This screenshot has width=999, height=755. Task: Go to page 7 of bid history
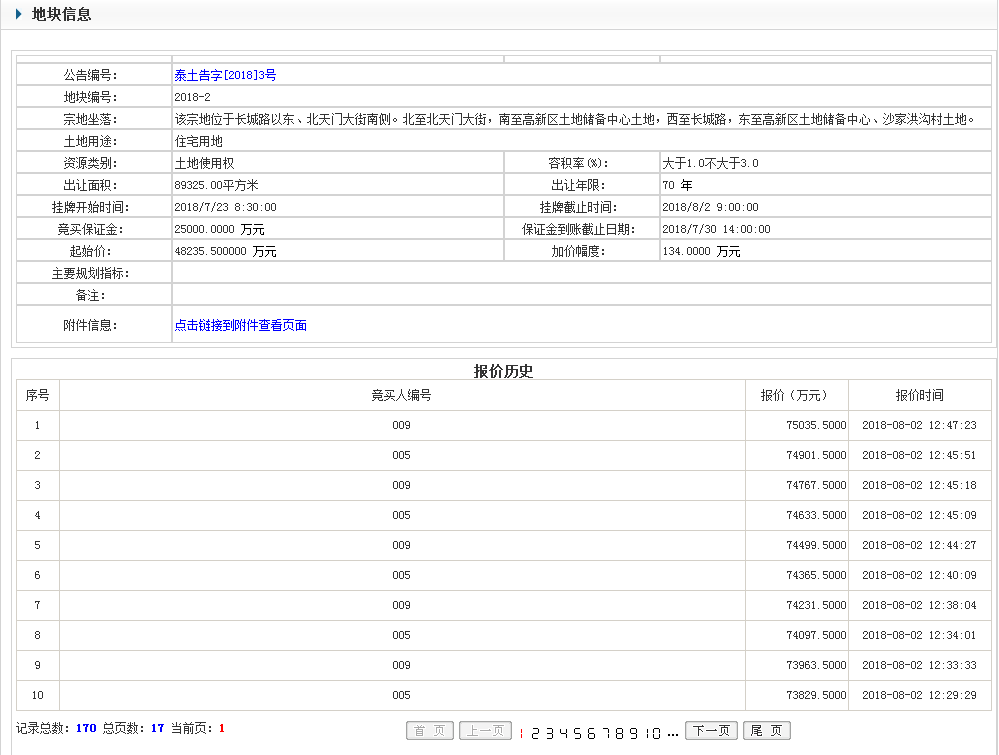point(605,733)
